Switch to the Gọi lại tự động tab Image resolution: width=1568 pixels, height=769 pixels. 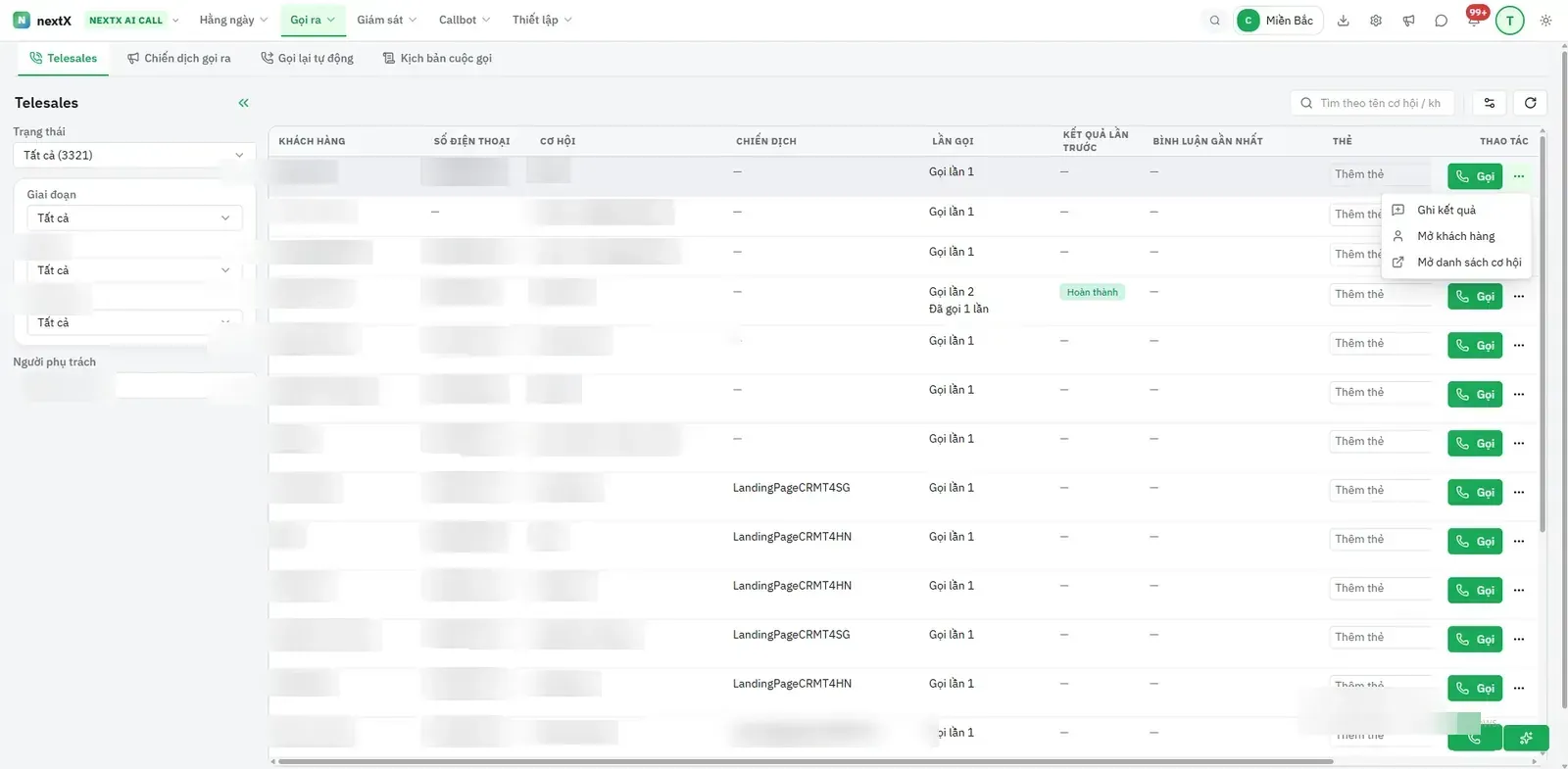click(307, 59)
